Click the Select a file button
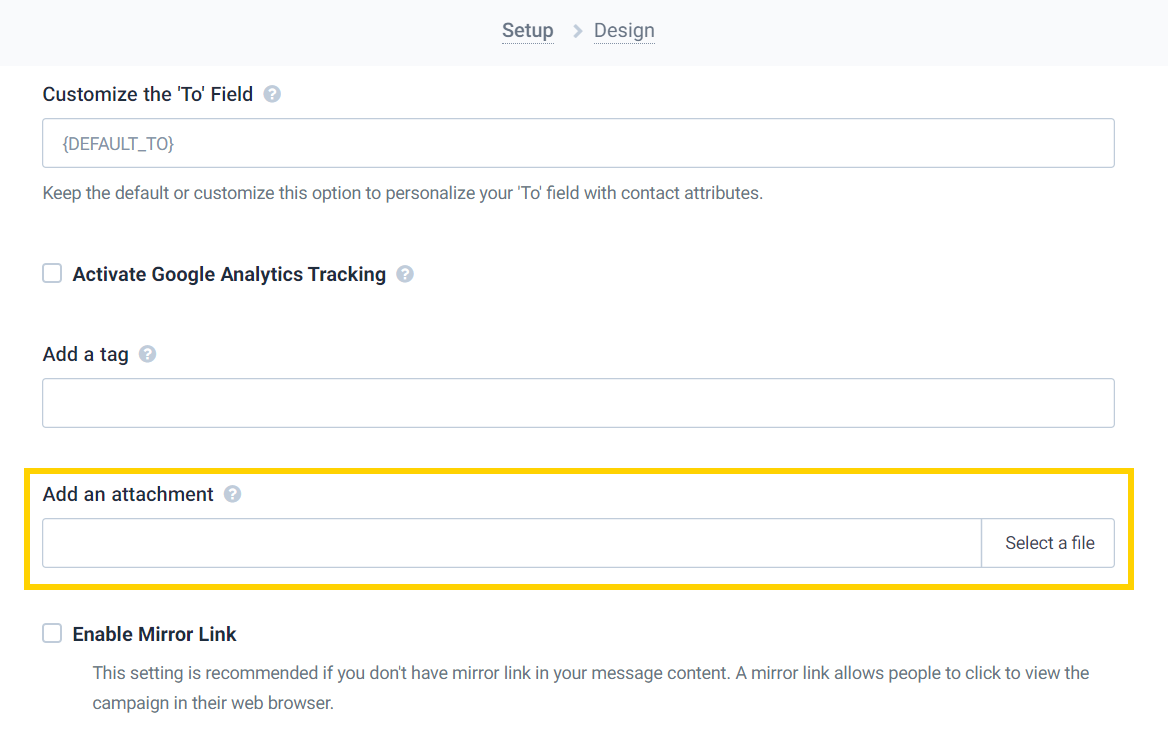Viewport: 1168px width, 746px height. pos(1049,543)
